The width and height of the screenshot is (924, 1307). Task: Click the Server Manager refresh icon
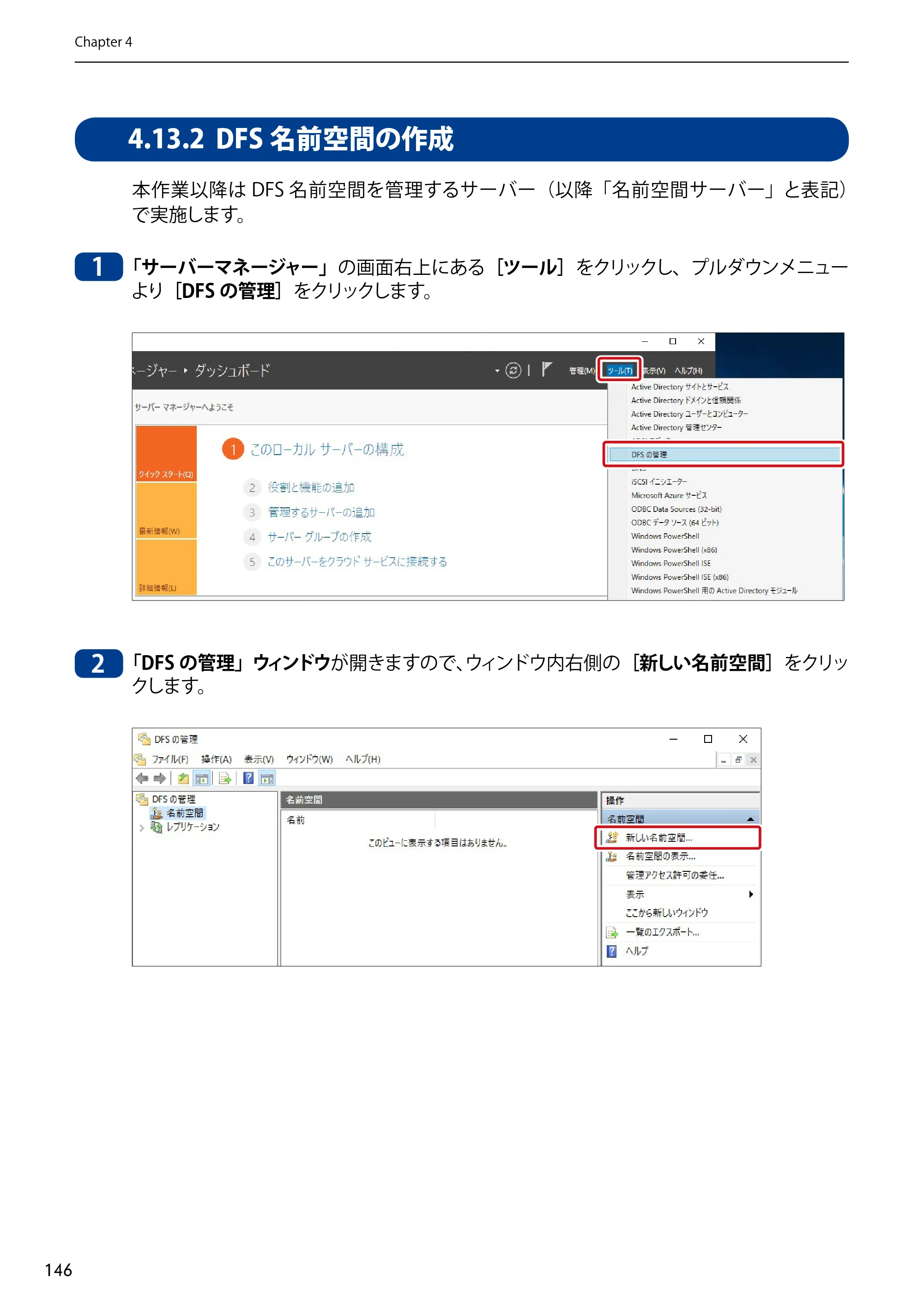[513, 371]
